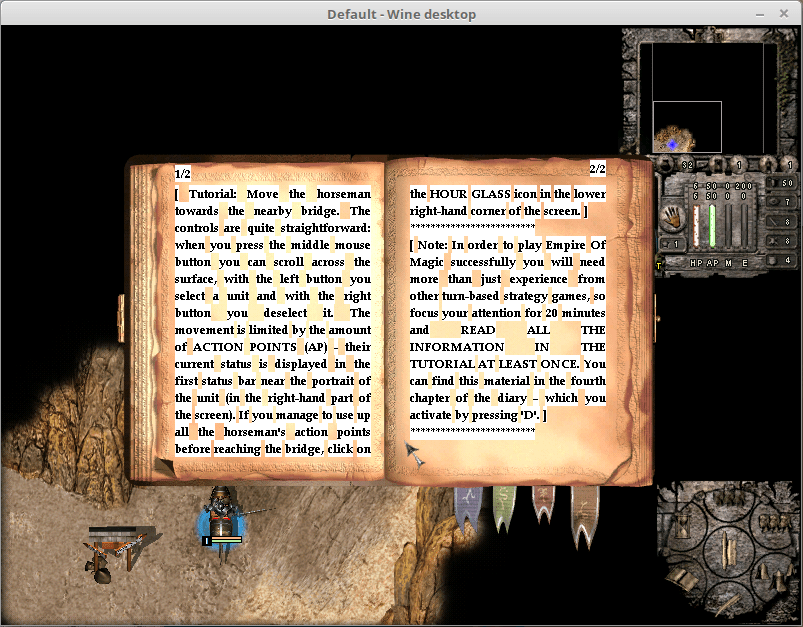Viewport: 803px width, 627px height.
Task: Click the value 200 above the E bar
Action: coord(743,186)
